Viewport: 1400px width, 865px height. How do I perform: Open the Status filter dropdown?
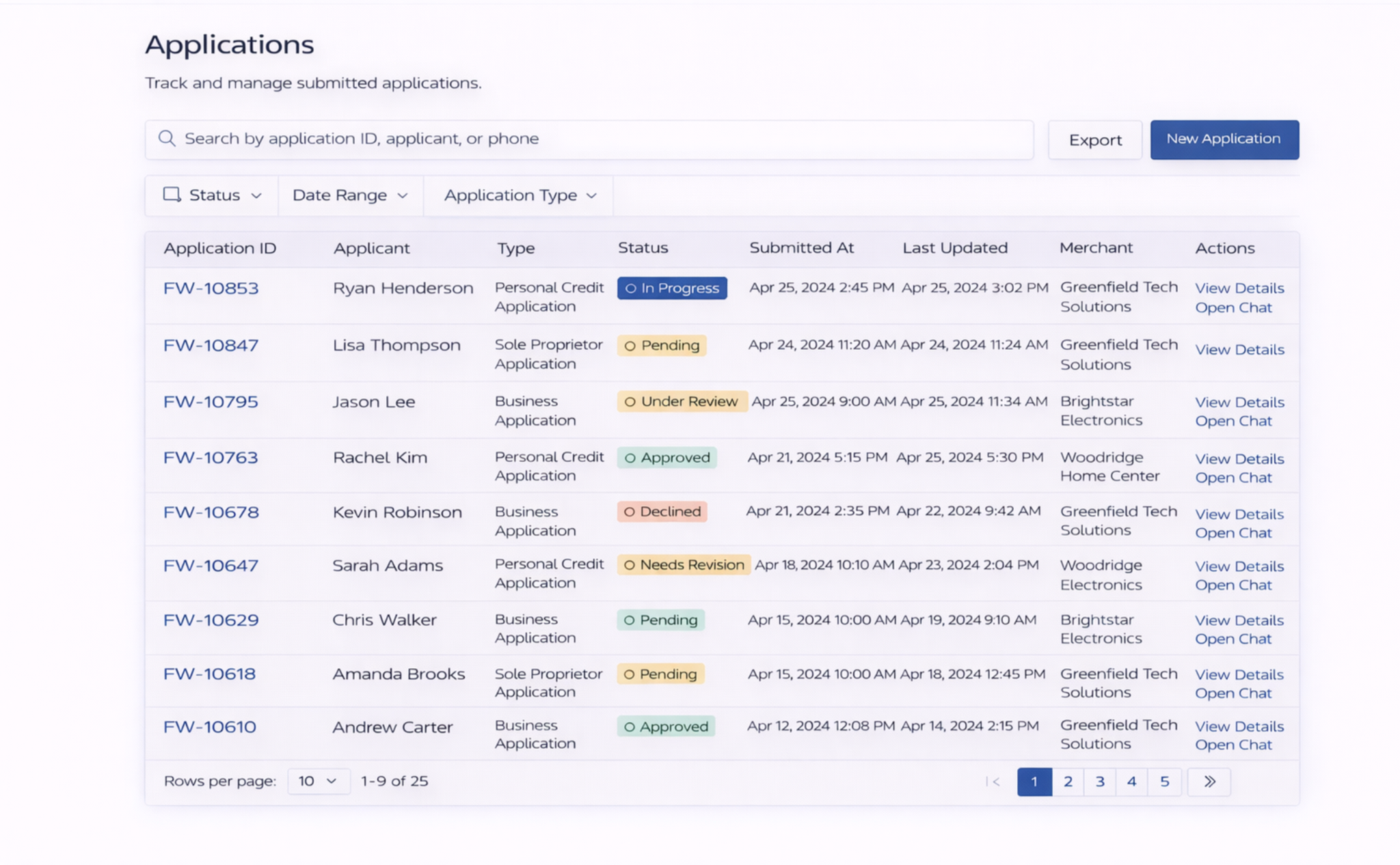213,195
